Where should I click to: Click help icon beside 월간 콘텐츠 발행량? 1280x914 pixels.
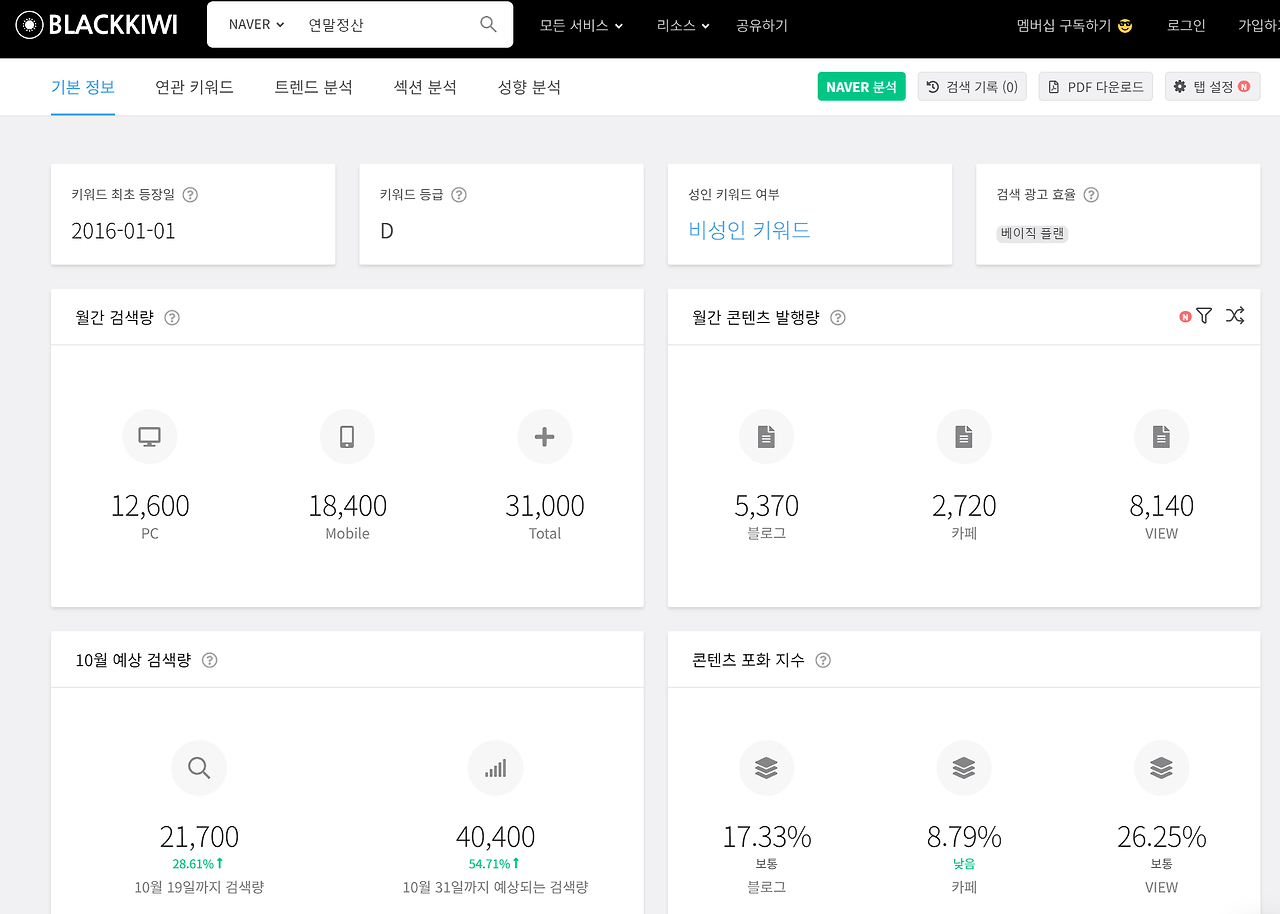pyautogui.click(x=838, y=318)
